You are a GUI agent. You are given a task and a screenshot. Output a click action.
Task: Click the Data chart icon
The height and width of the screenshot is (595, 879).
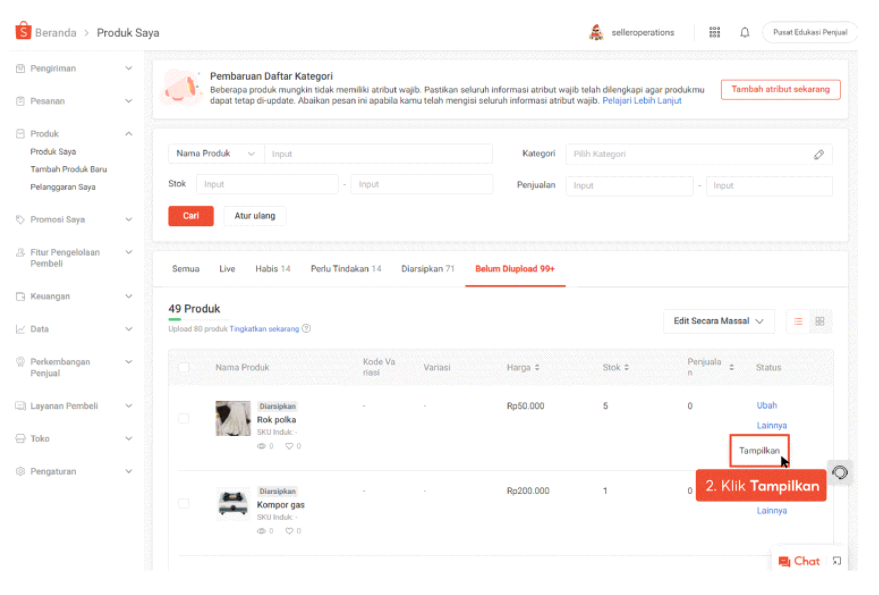[20, 329]
